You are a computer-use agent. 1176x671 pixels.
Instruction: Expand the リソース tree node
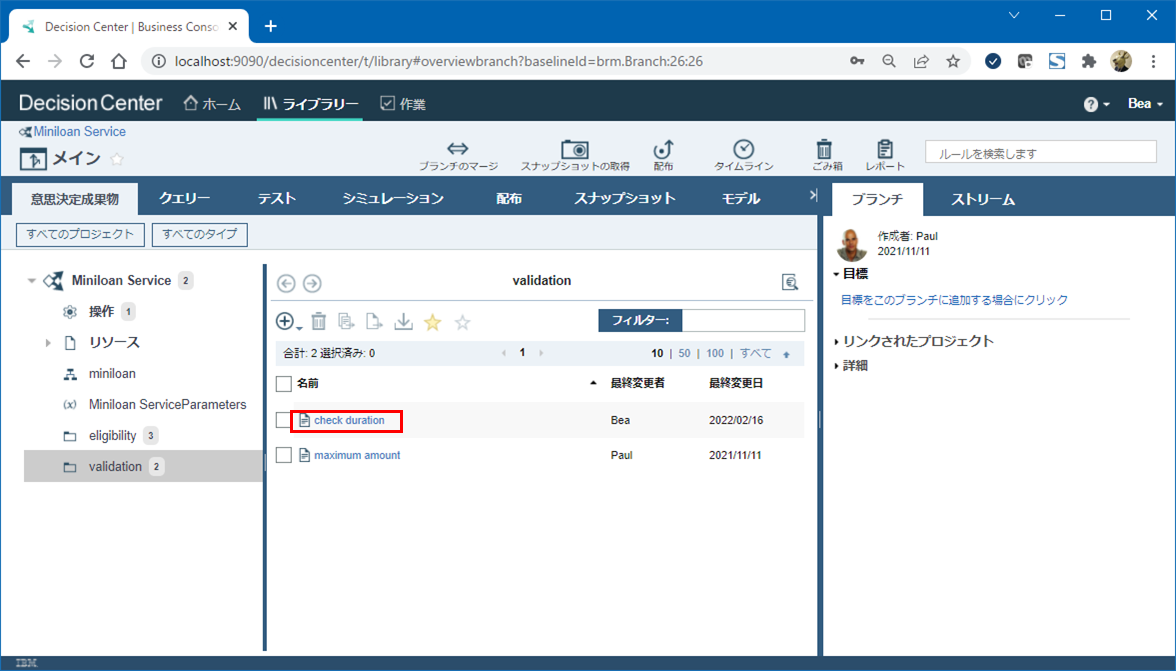coord(48,343)
